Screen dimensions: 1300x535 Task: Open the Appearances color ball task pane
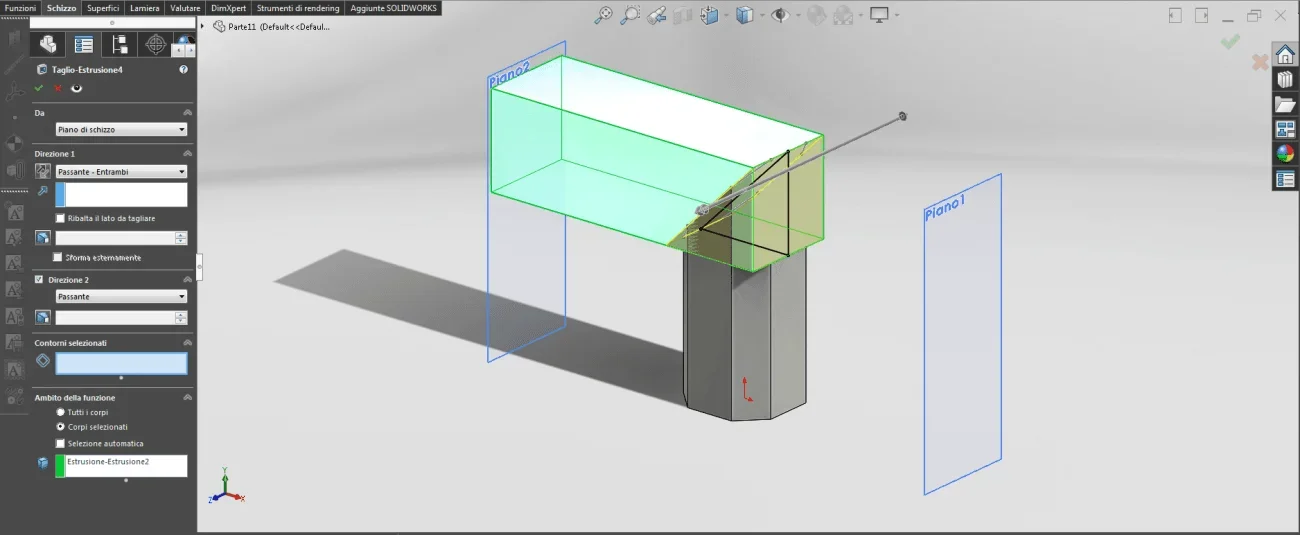pos(1284,154)
